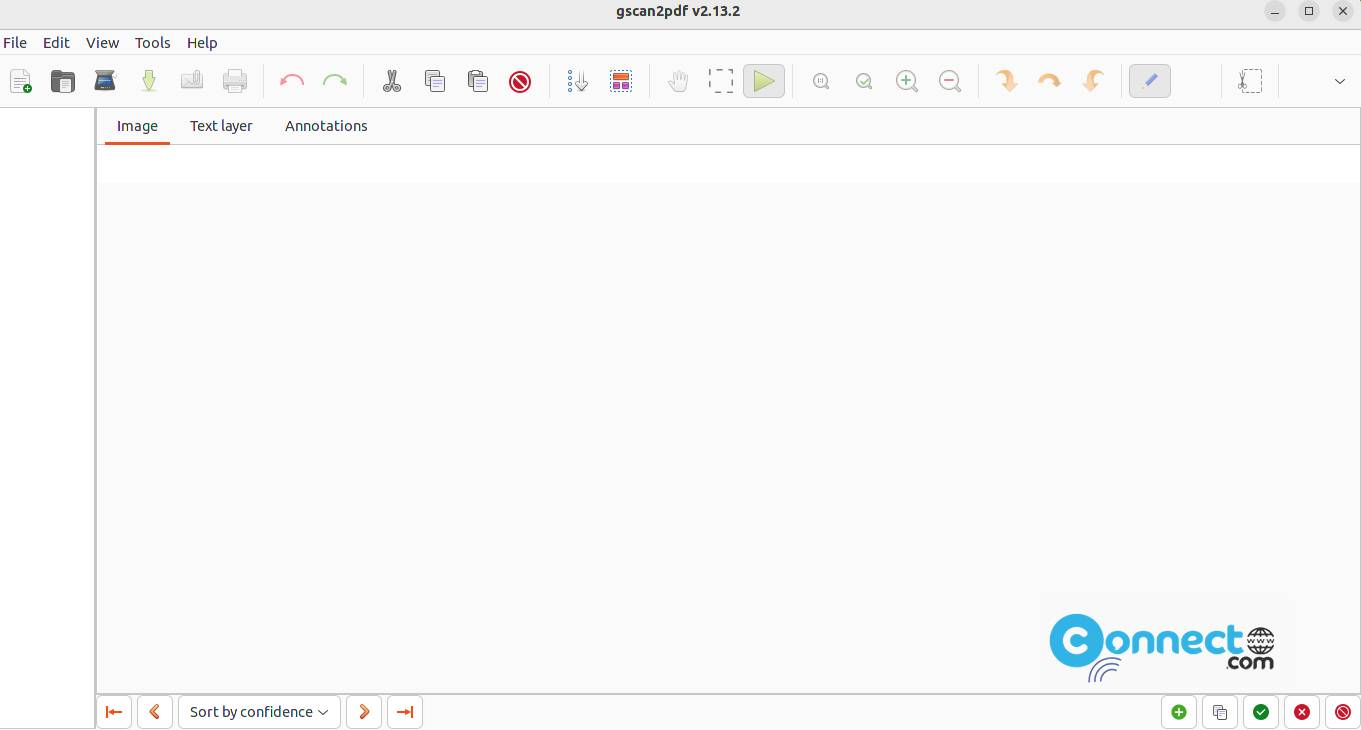Click the New document icon
The width and height of the screenshot is (1361, 730).
click(20, 81)
